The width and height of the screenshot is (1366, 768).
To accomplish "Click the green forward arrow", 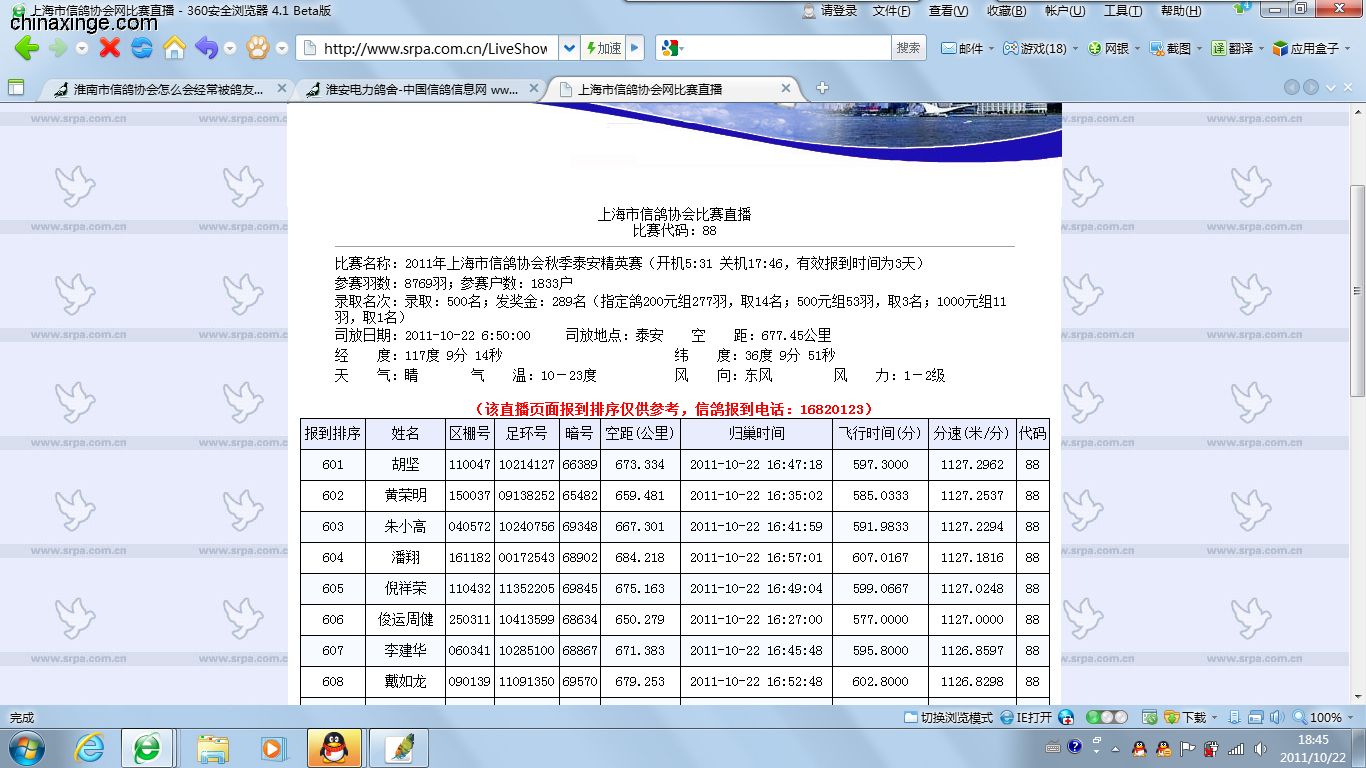I will point(58,48).
